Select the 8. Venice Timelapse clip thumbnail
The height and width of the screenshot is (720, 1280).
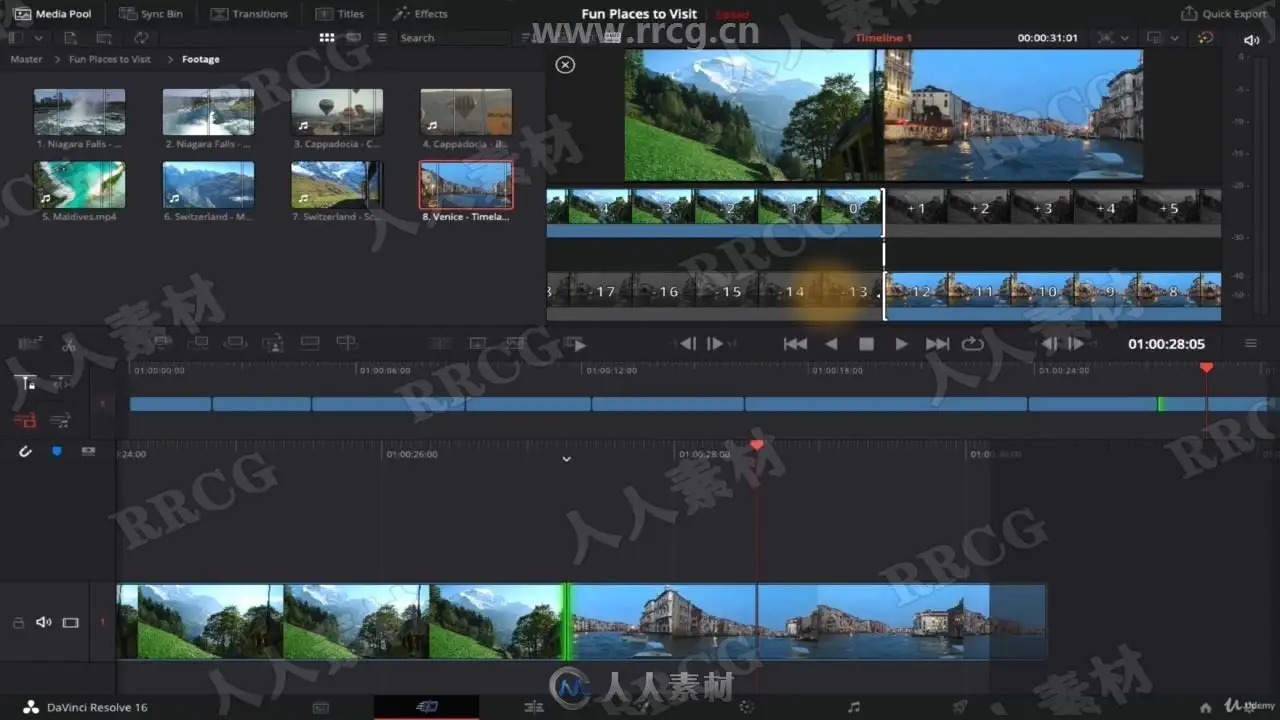coord(466,184)
